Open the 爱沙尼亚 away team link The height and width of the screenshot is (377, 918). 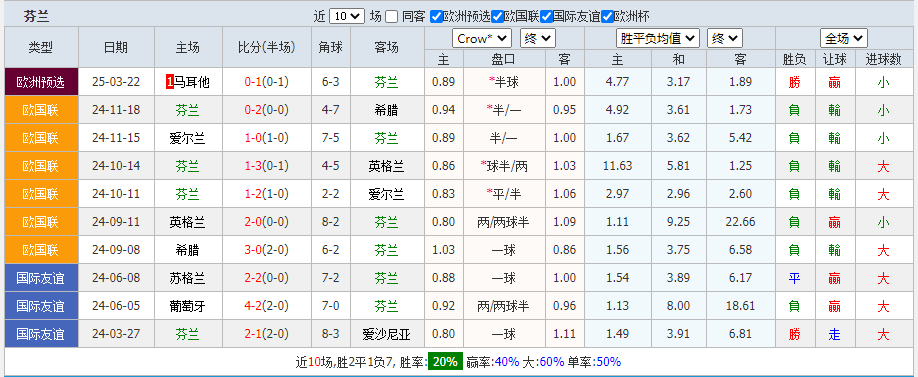pos(386,334)
